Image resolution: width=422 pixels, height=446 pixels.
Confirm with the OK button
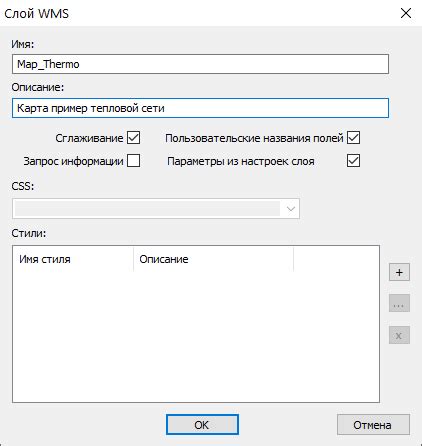point(202,425)
